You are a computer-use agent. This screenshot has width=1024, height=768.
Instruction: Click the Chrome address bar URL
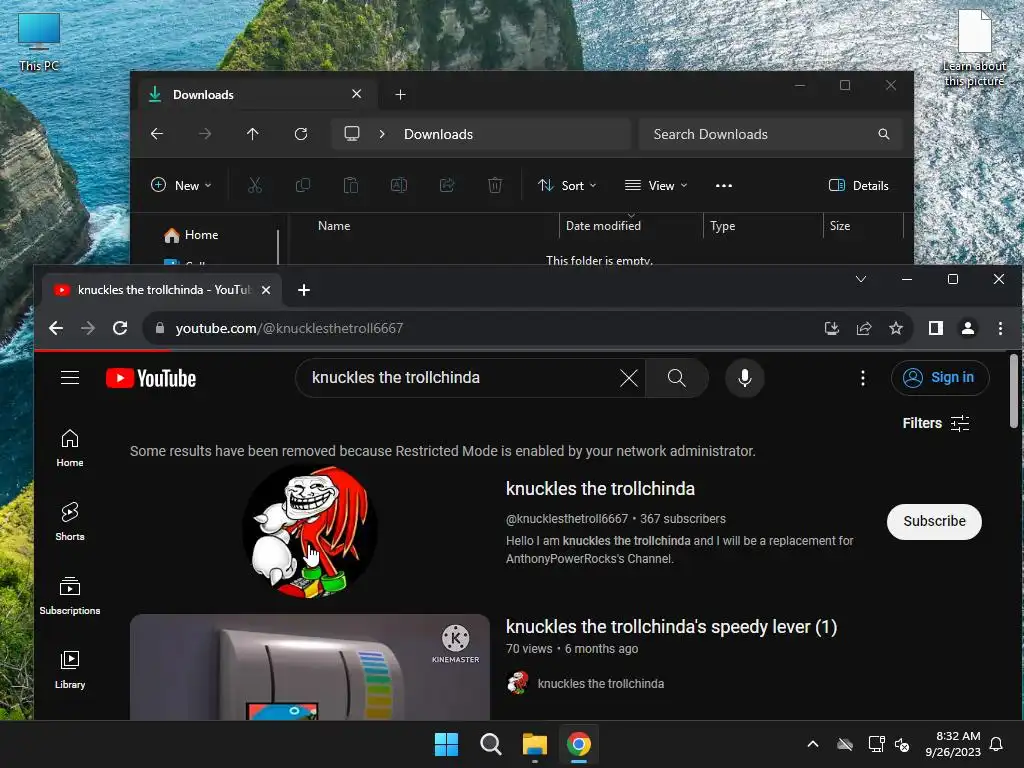tap(289, 328)
